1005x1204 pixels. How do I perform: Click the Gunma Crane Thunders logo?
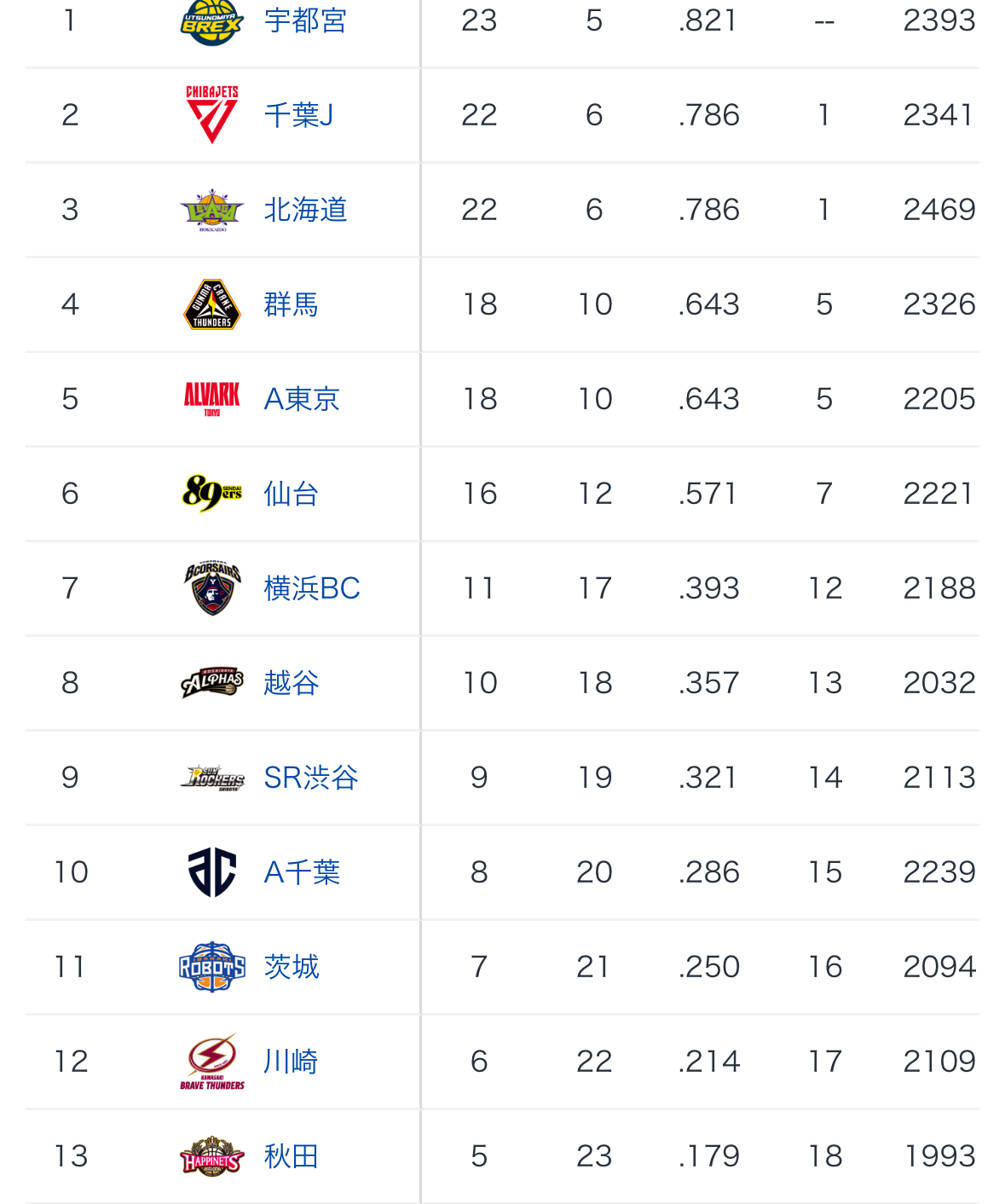211,304
